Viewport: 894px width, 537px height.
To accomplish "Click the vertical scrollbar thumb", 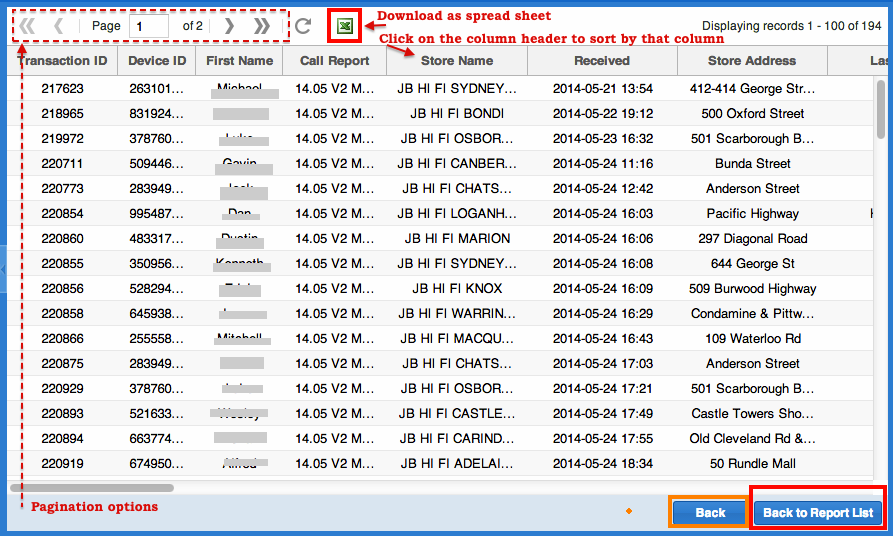I will tap(881, 109).
